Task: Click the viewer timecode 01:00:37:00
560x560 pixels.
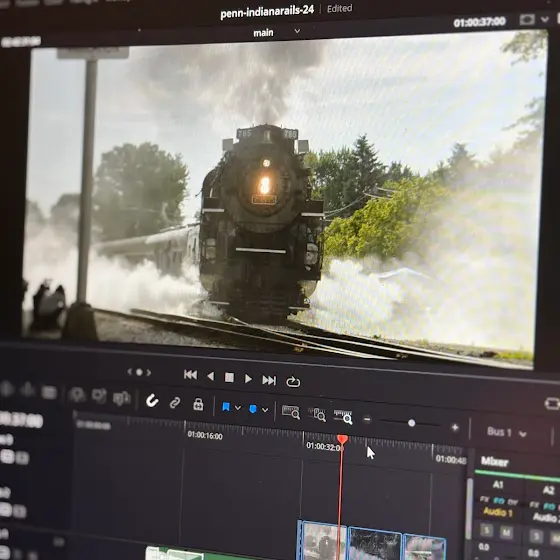Action: 479,22
